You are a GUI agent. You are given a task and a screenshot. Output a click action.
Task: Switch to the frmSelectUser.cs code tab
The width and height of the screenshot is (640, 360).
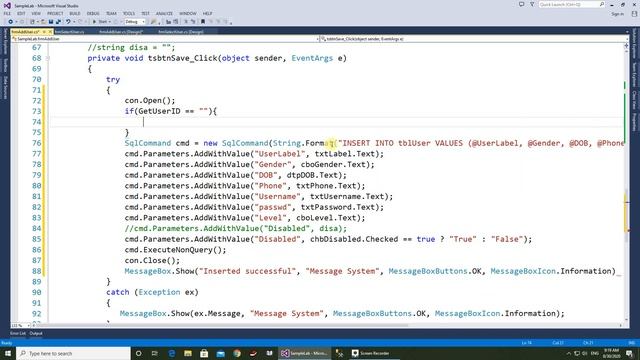point(69,32)
